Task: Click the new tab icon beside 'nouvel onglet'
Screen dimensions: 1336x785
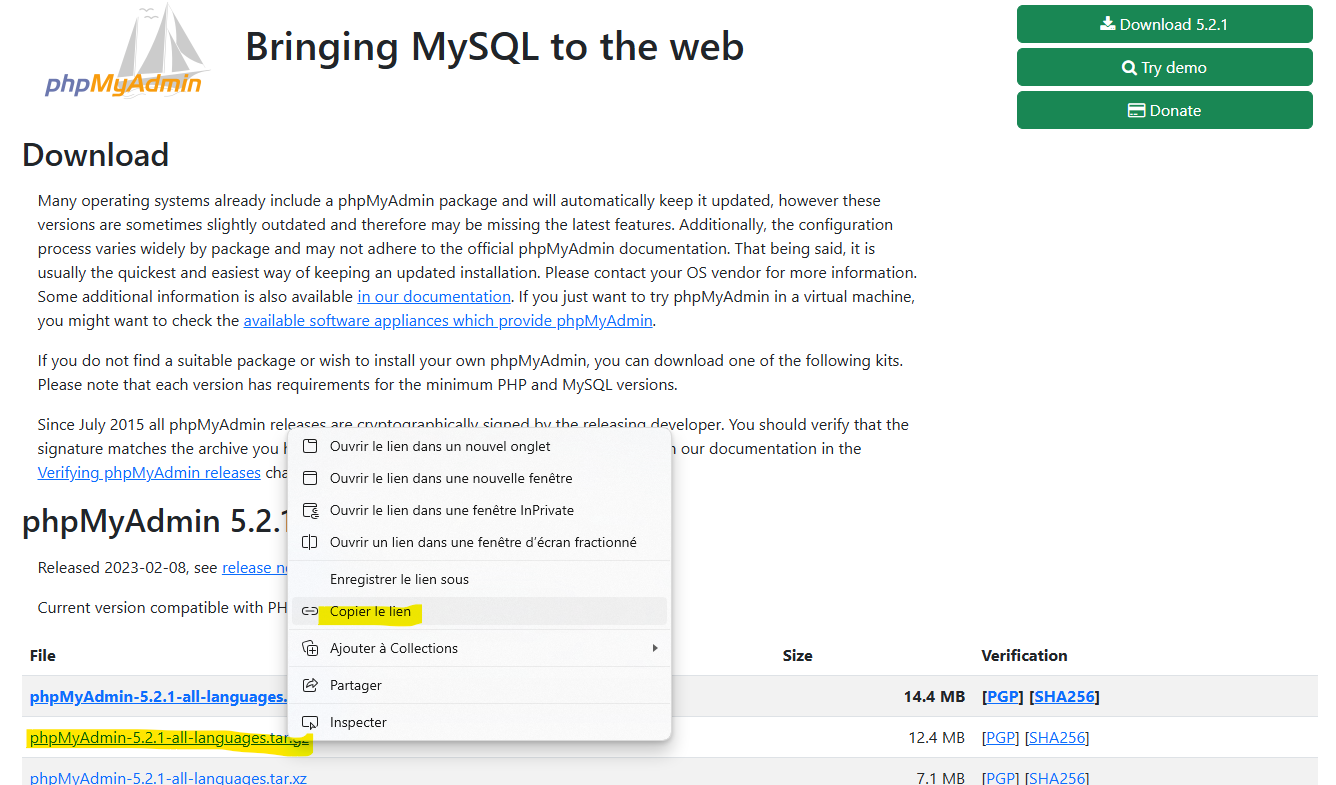Action: [310, 446]
